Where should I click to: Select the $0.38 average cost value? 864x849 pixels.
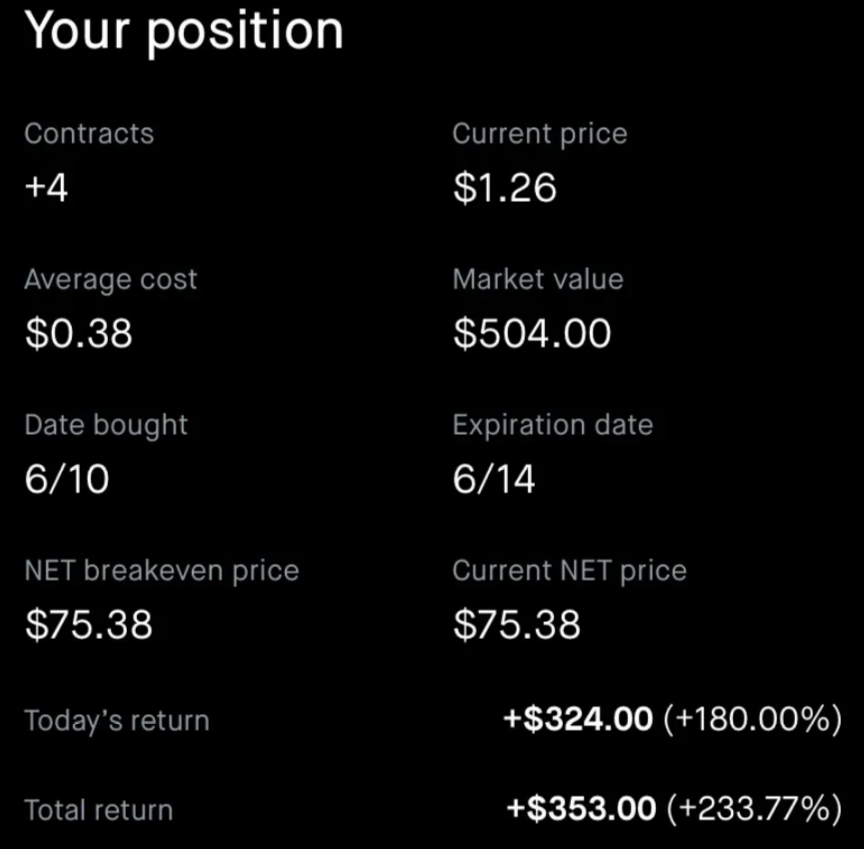pyautogui.click(x=78, y=334)
